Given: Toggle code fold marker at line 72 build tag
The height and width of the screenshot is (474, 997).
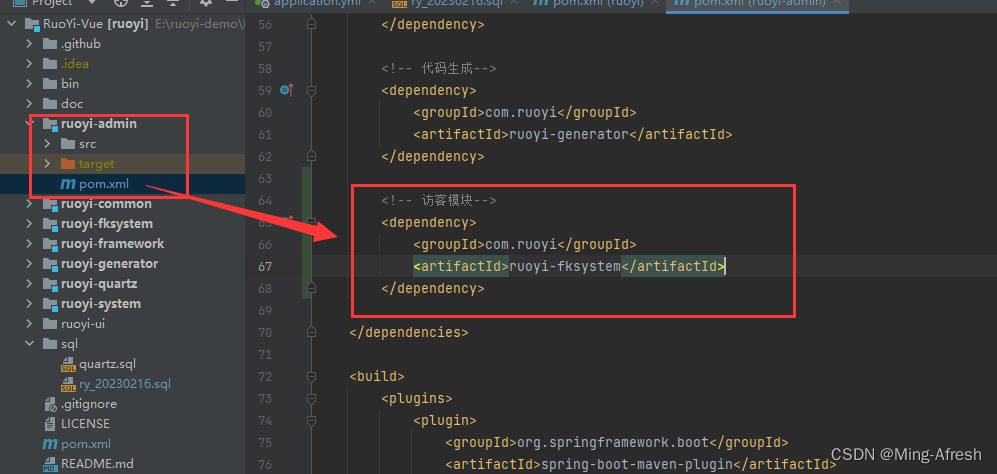Looking at the screenshot, I should coord(311,377).
